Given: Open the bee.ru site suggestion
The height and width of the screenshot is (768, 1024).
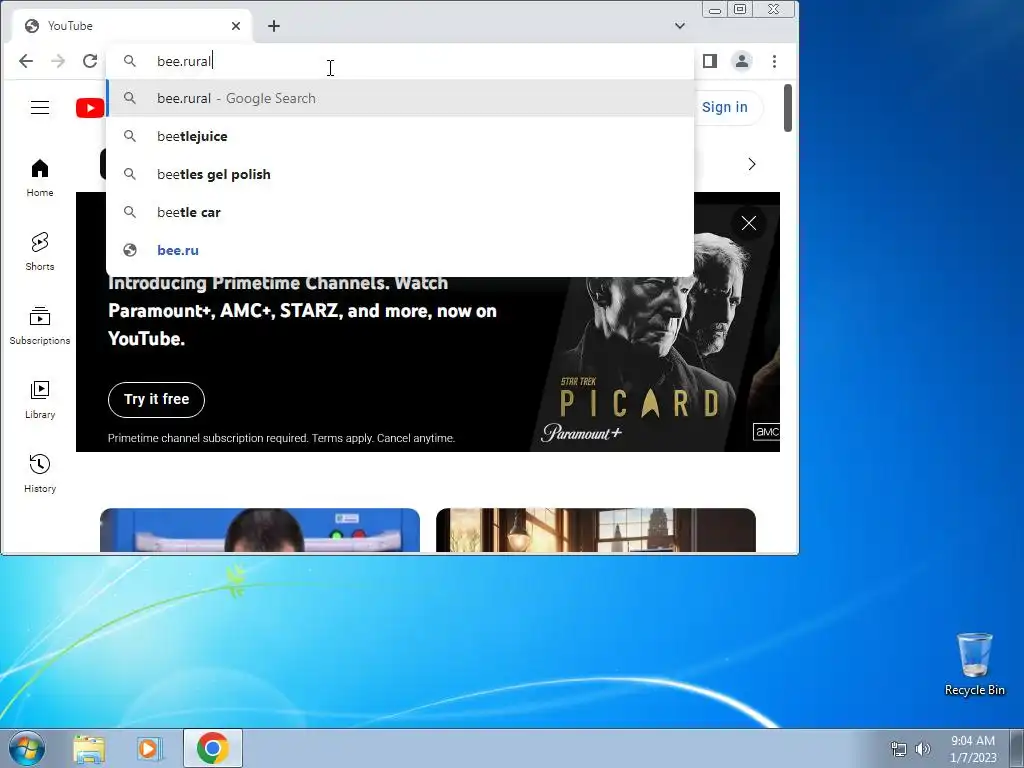Looking at the screenshot, I should point(400,249).
